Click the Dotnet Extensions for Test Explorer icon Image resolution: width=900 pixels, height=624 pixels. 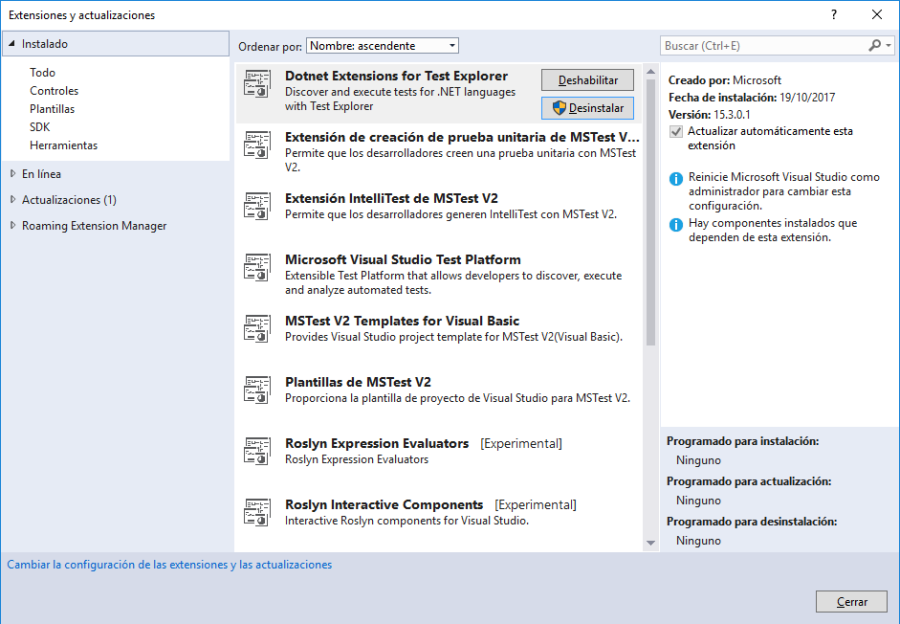258,85
